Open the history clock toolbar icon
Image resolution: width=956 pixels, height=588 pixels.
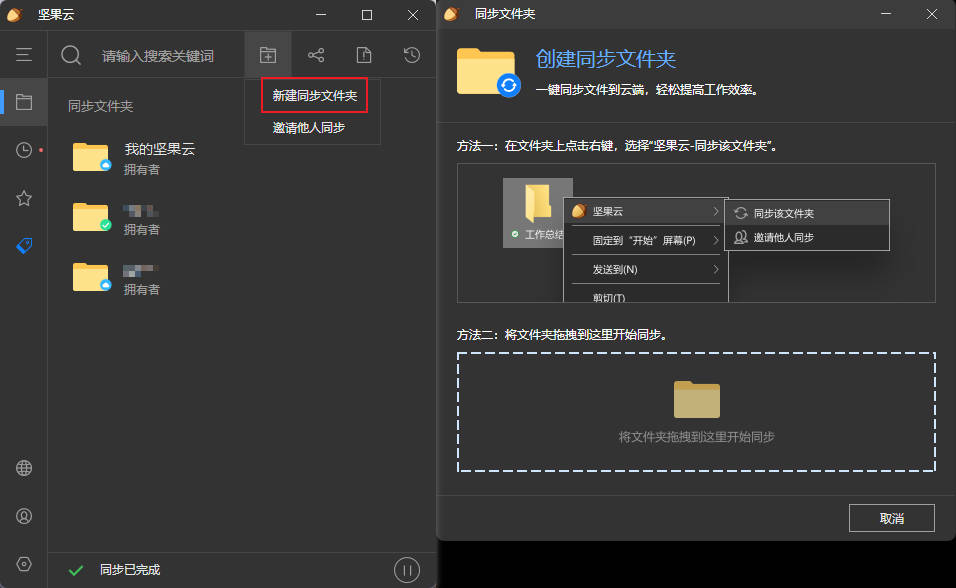[412, 55]
